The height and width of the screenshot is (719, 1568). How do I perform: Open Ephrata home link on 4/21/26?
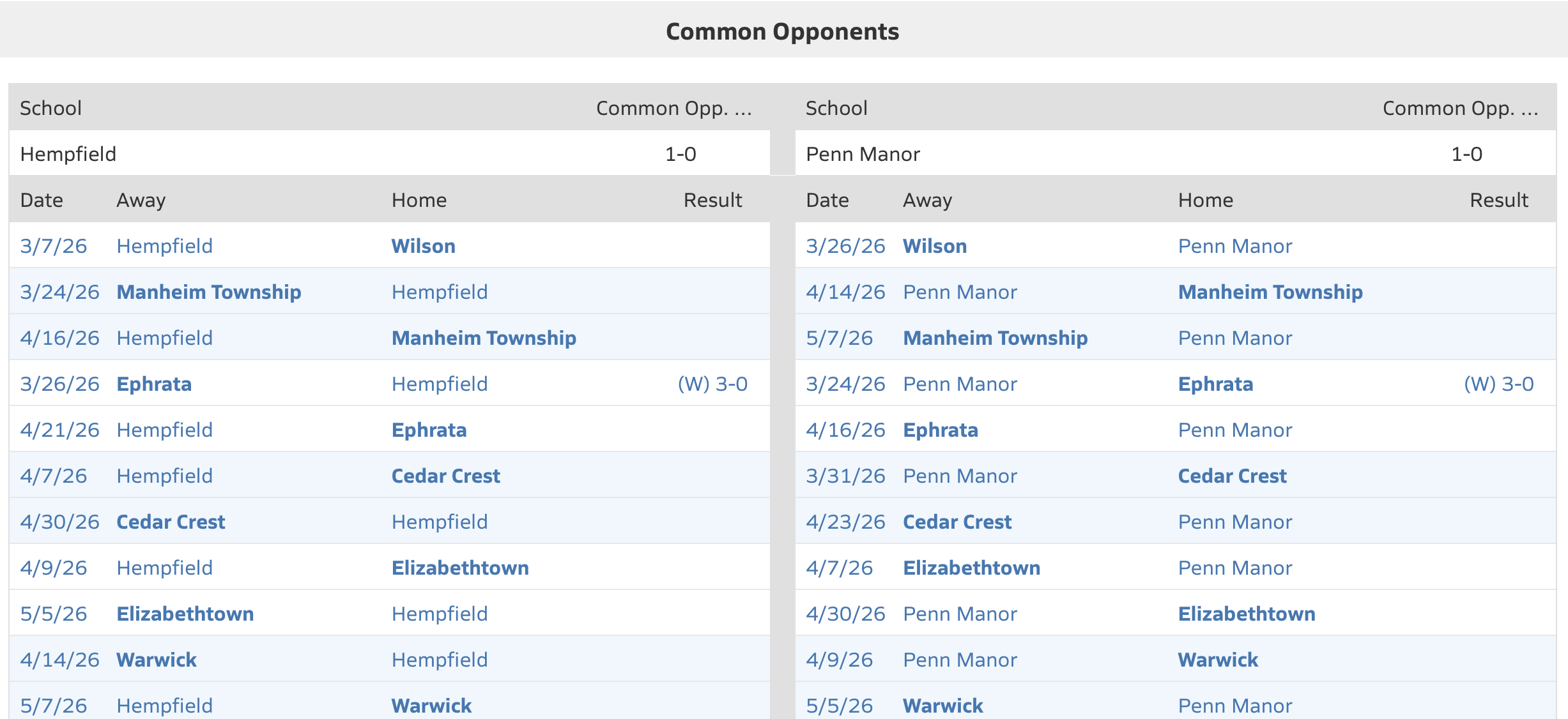point(429,430)
